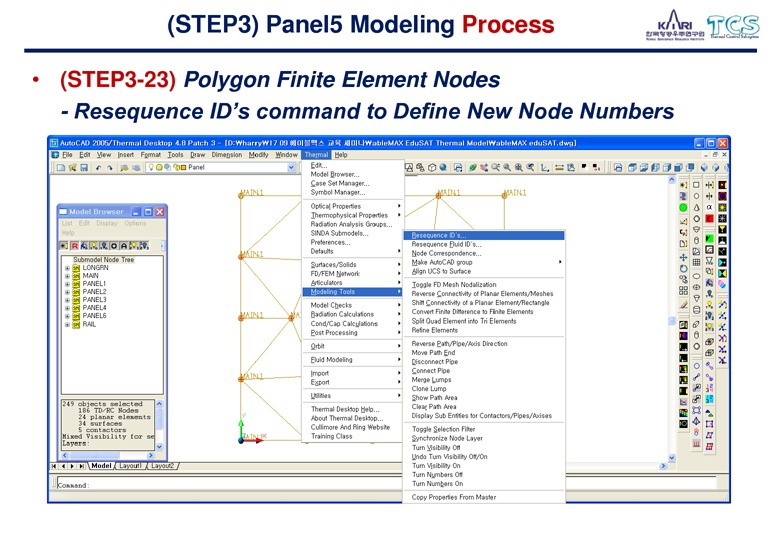Open the Thermal Desktop Help entry
The height and width of the screenshot is (540, 780).
352,409
